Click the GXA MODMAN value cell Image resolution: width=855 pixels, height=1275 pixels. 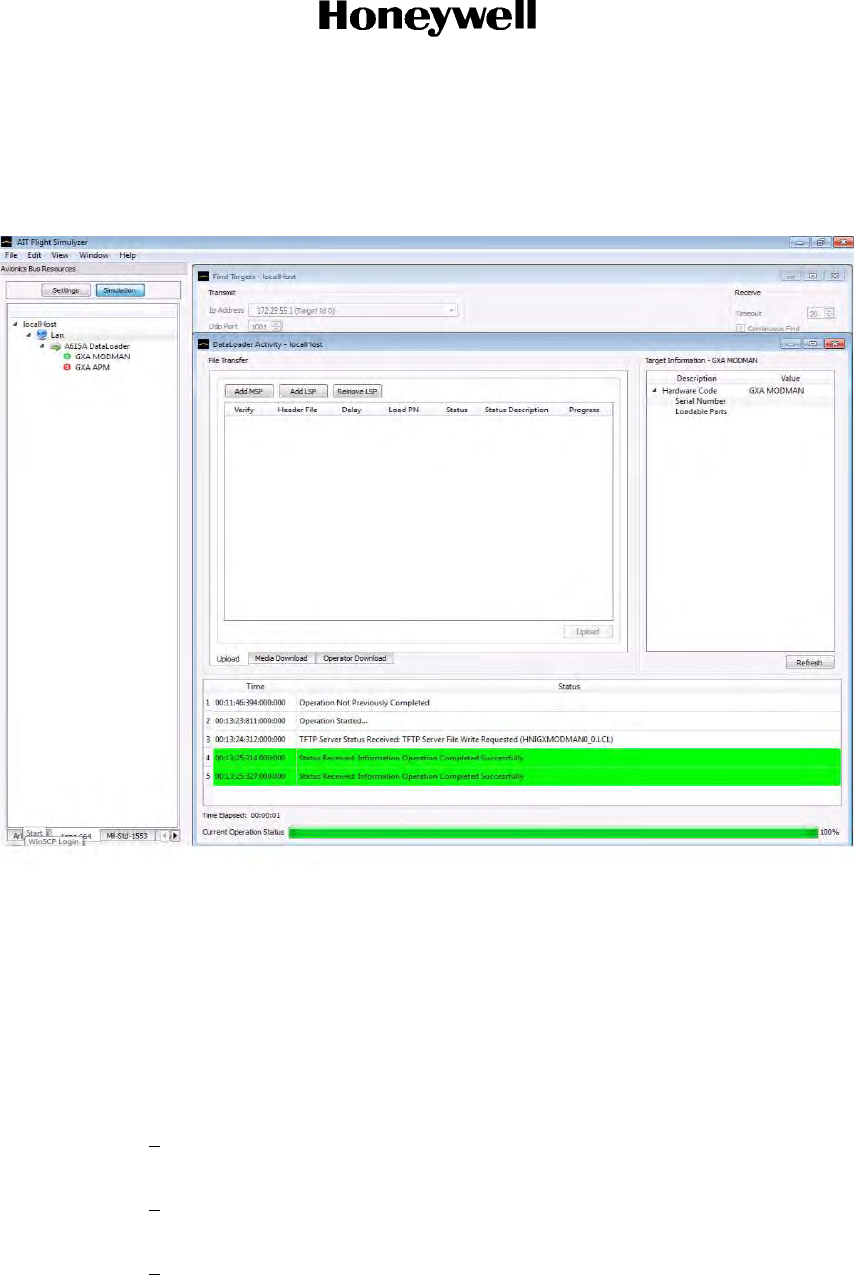click(x=776, y=390)
